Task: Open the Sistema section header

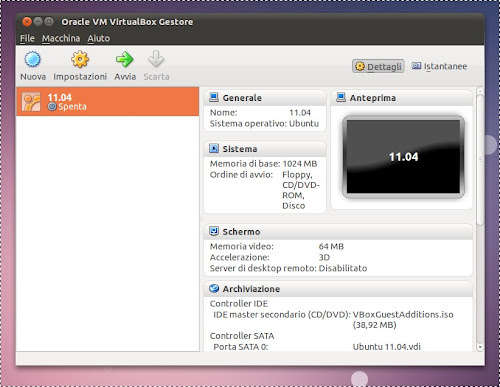Action: point(265,149)
